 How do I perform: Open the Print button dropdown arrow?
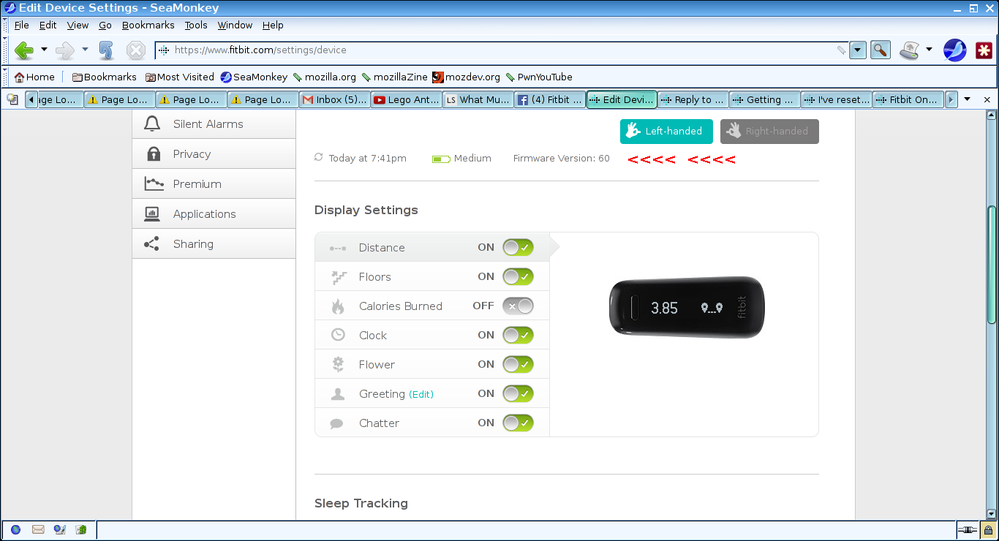[929, 50]
